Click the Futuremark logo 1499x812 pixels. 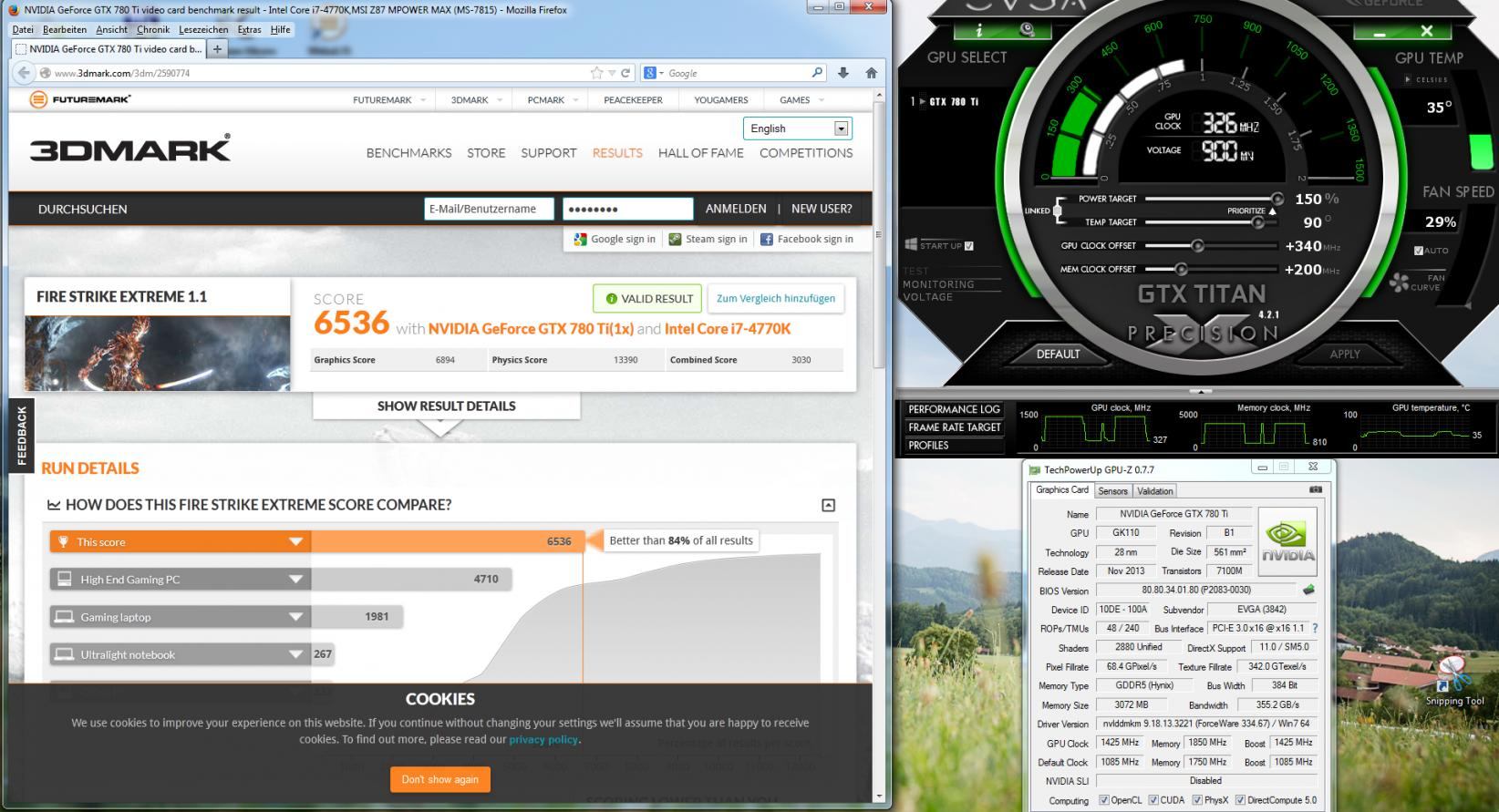[80, 99]
